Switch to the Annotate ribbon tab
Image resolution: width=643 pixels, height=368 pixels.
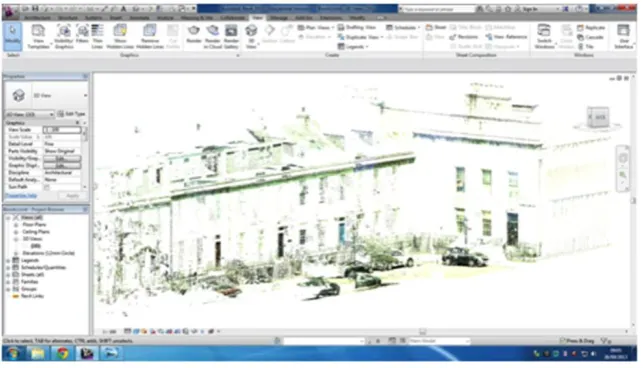pos(139,18)
